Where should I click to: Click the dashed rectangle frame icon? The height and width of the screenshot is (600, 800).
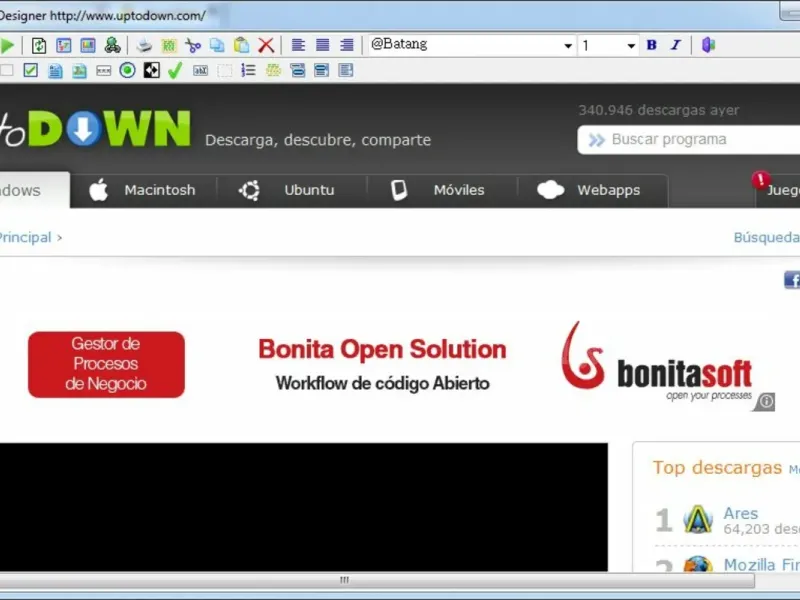tap(224, 70)
